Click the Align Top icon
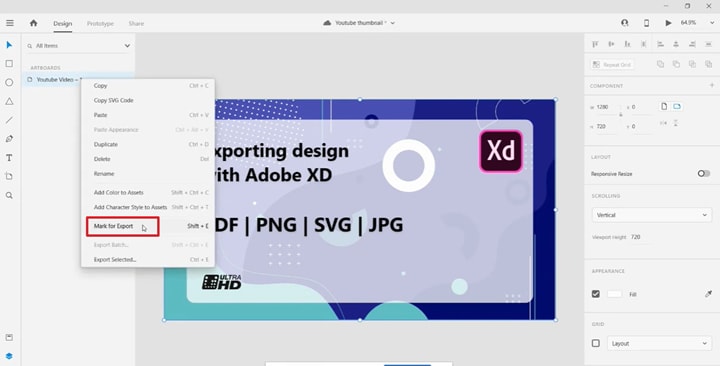This screenshot has height=366, width=720. coord(596,44)
